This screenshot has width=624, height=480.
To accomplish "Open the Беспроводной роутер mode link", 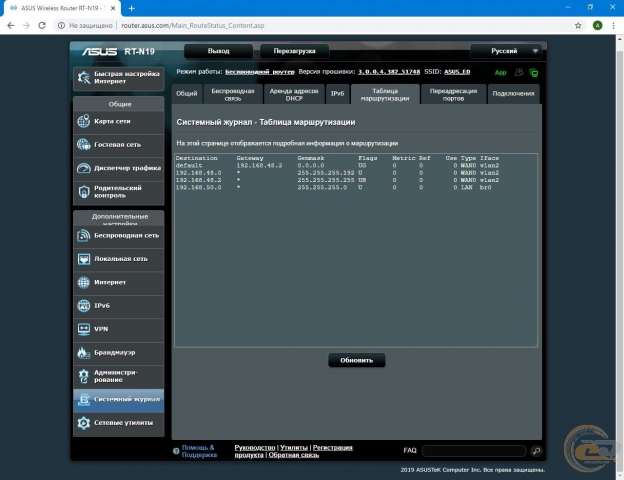I will [260, 72].
